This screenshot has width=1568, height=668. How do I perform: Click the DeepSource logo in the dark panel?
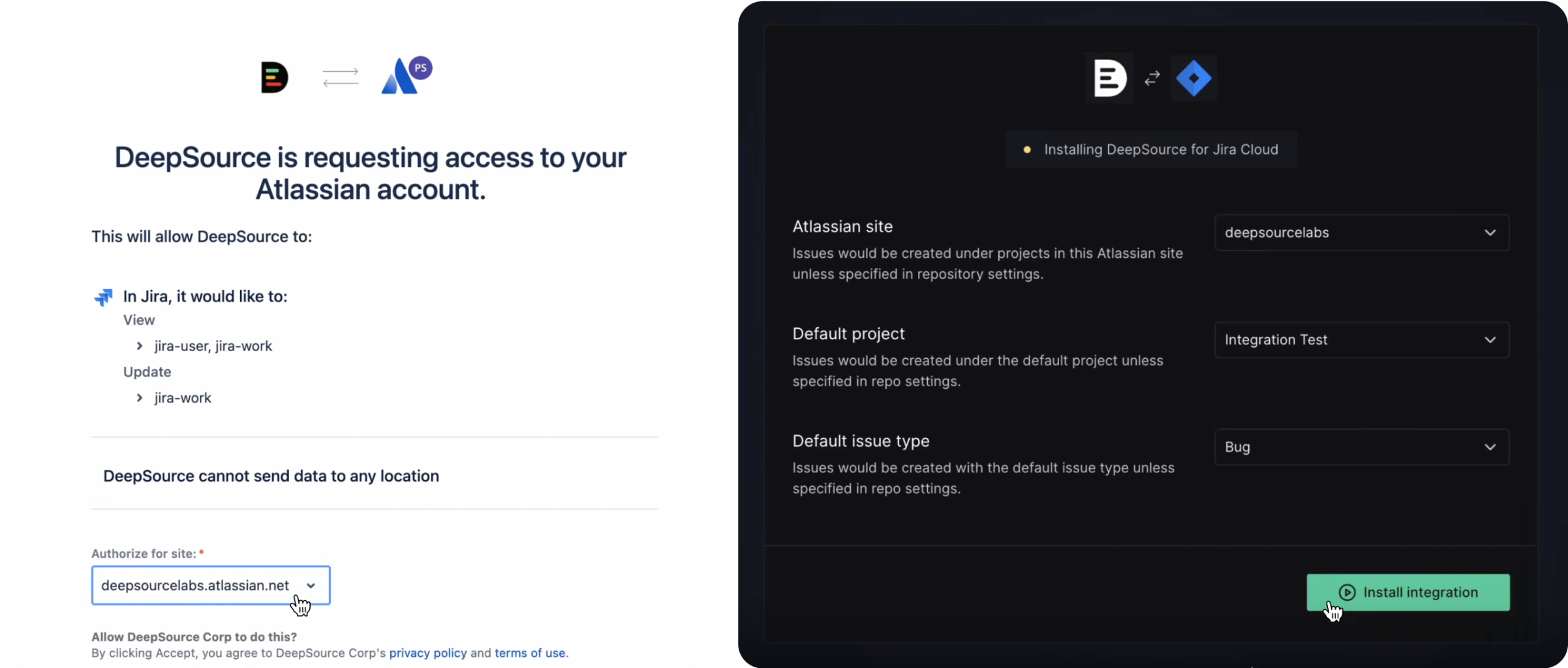[1109, 78]
